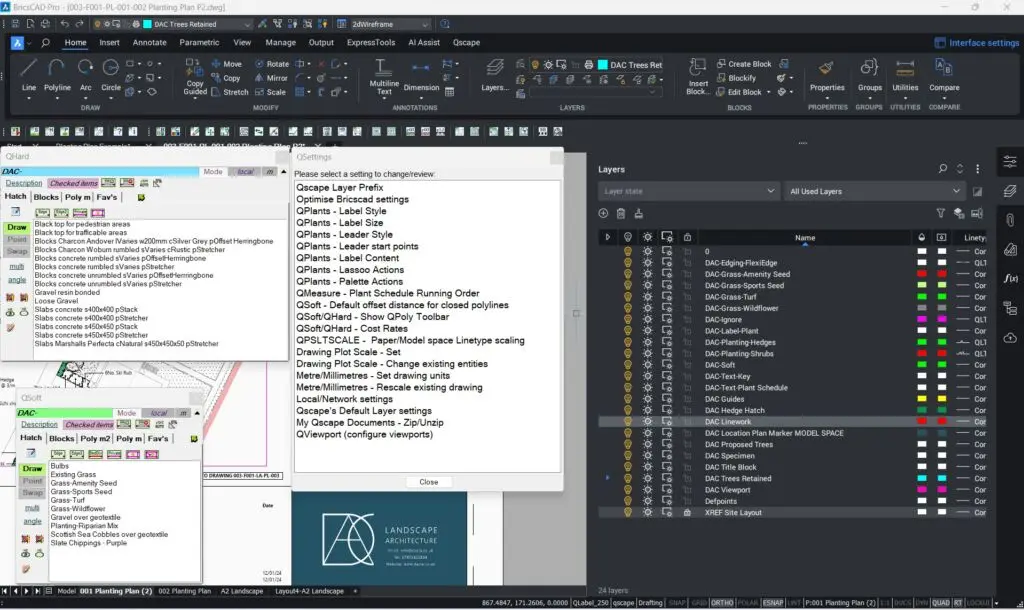This screenshot has height=610, width=1024.
Task: Select the Line drawing tool
Action: (x=29, y=74)
